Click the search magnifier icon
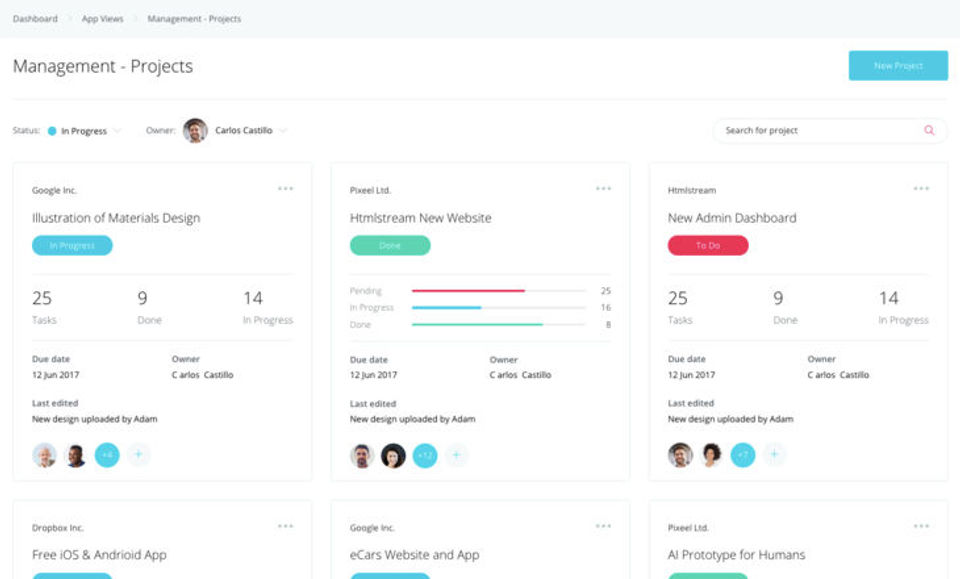 click(x=929, y=130)
